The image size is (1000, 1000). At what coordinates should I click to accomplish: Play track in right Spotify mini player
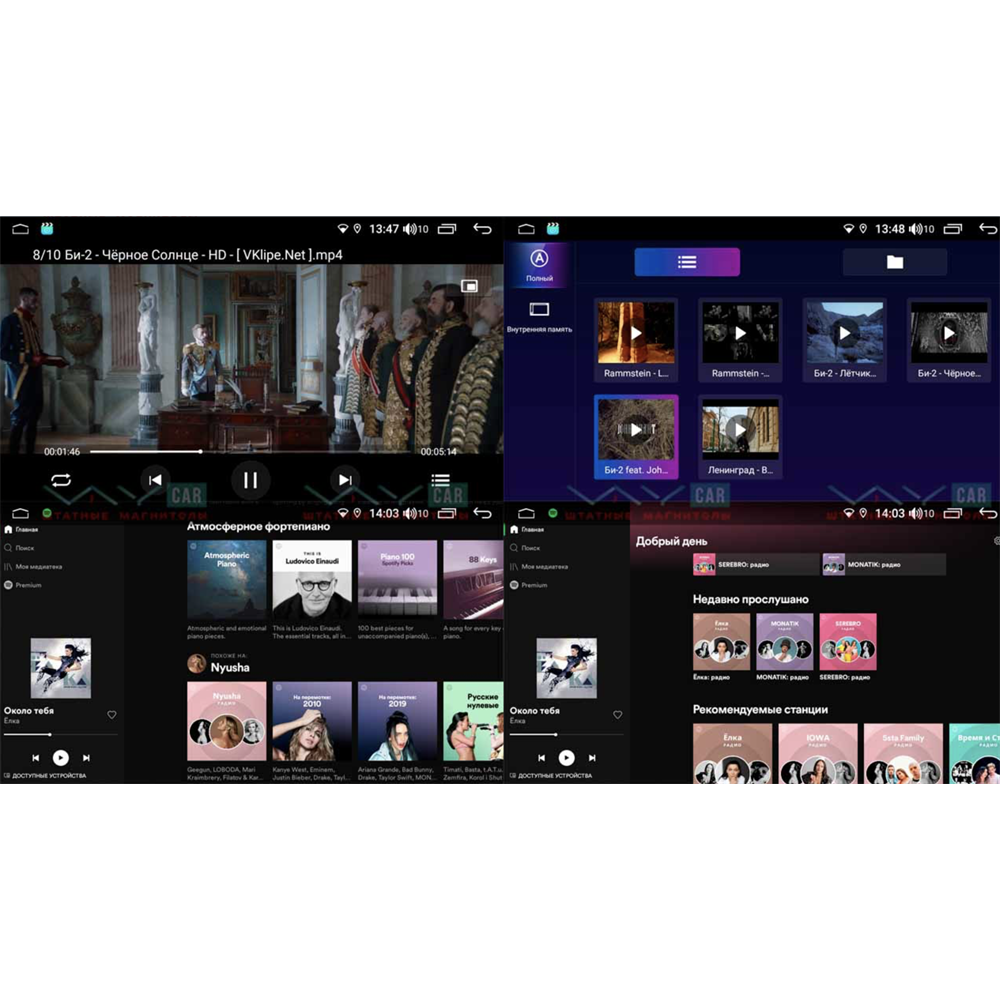click(566, 758)
